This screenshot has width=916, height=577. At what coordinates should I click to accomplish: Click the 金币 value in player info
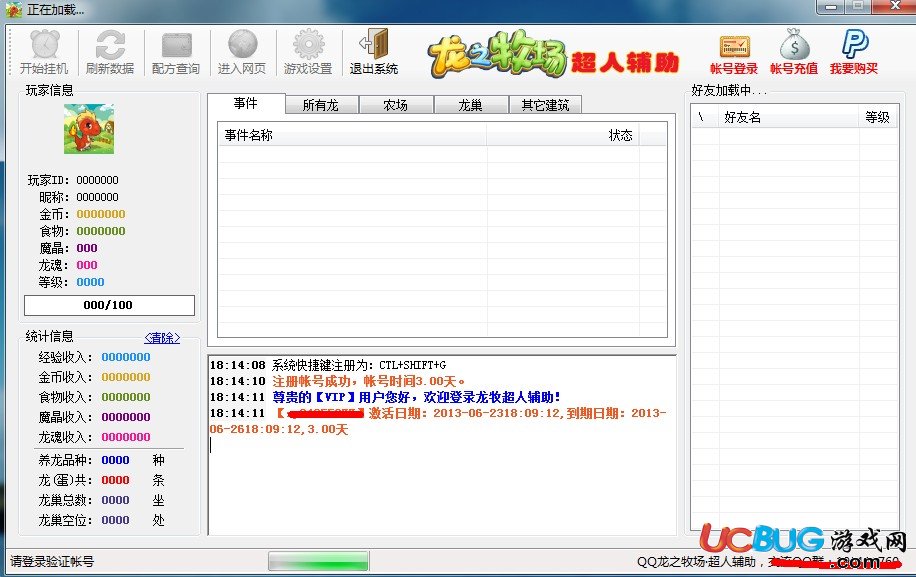coord(101,214)
